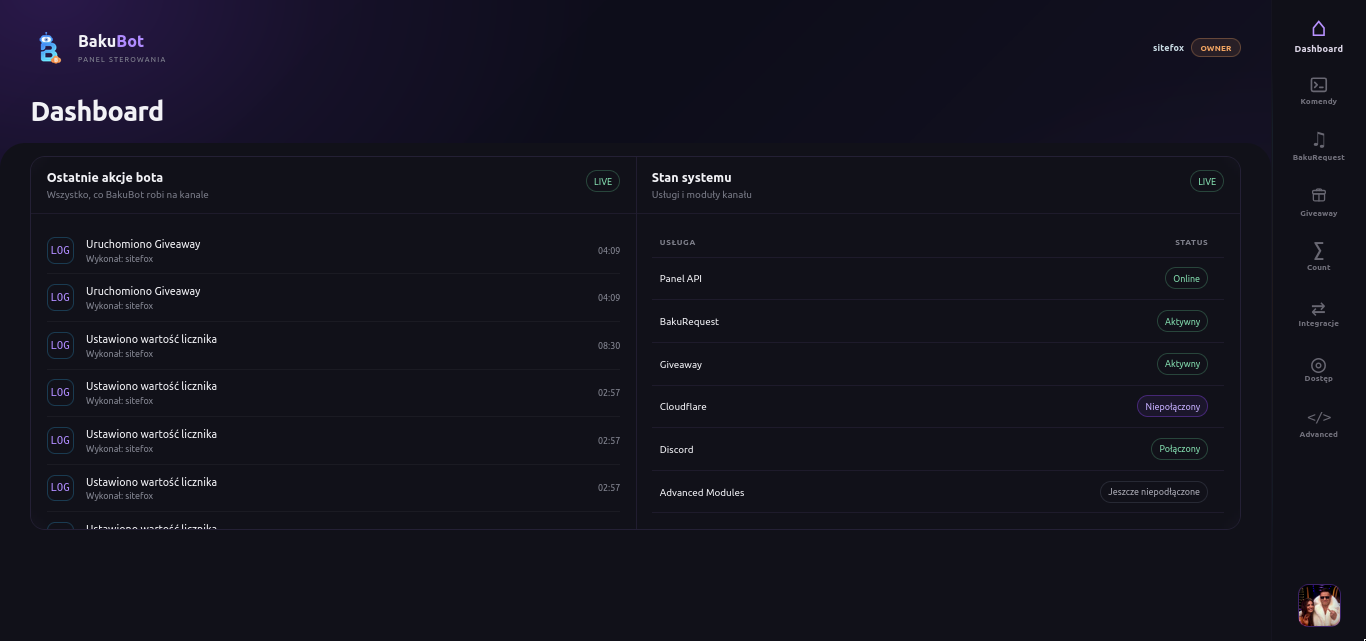
Task: Click LIVE badge in Stan systemu panel
Action: (x=1207, y=181)
